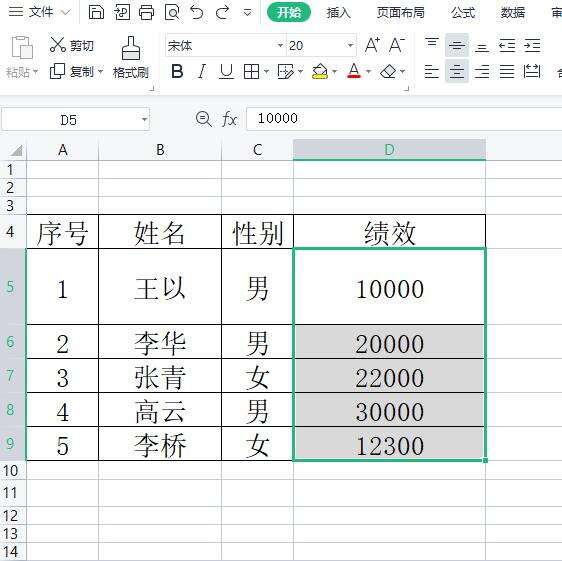Click the Borders grid icon
Image resolution: width=562 pixels, height=561 pixels.
coord(251,71)
